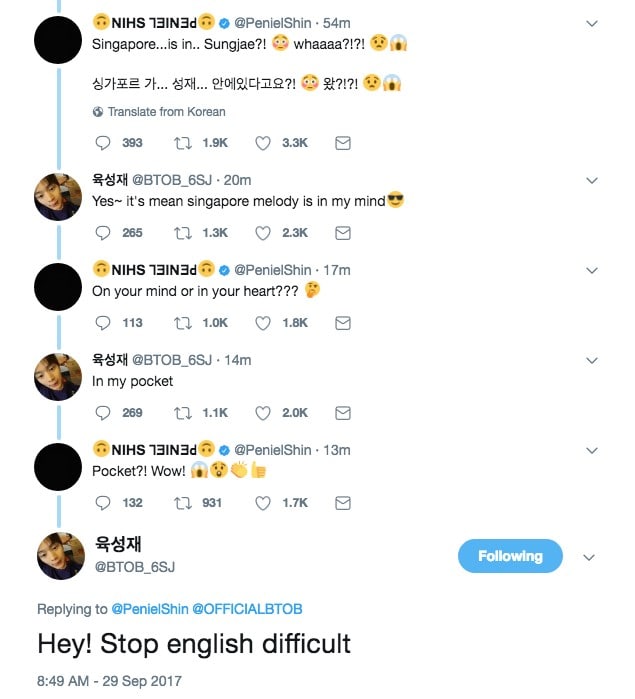The image size is (635, 699).
Task: Click @BTOB_6SJ handle on 'In my pocket' tweet
Action: pyautogui.click(x=172, y=360)
